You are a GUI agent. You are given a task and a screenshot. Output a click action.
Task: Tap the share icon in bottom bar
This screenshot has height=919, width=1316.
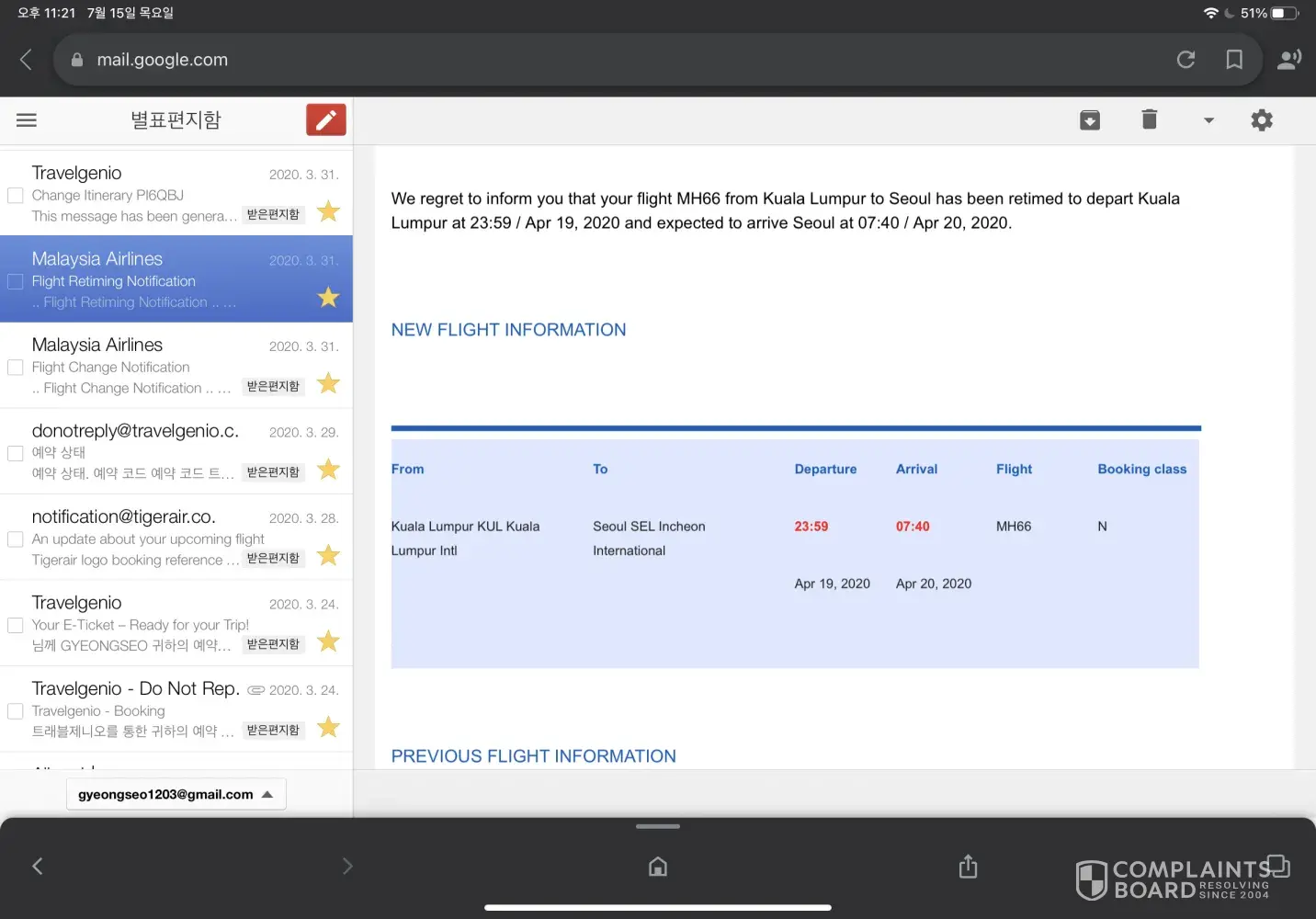[968, 867]
